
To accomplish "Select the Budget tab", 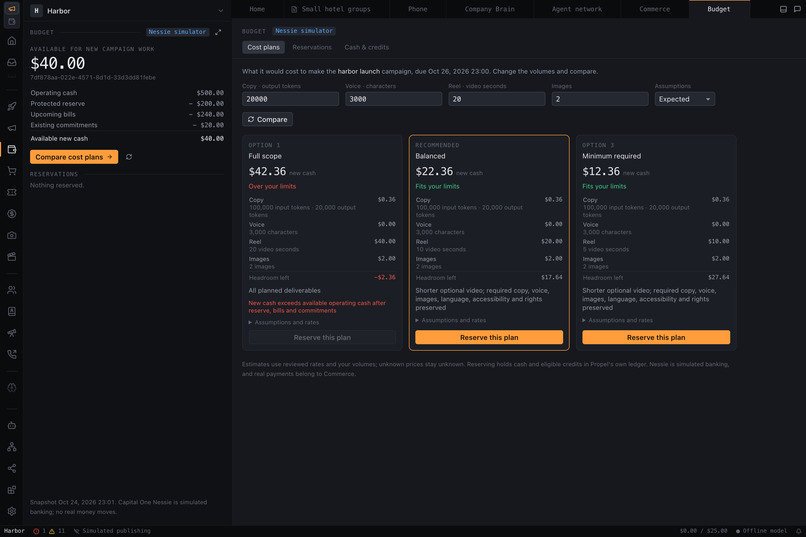I will [719, 9].
